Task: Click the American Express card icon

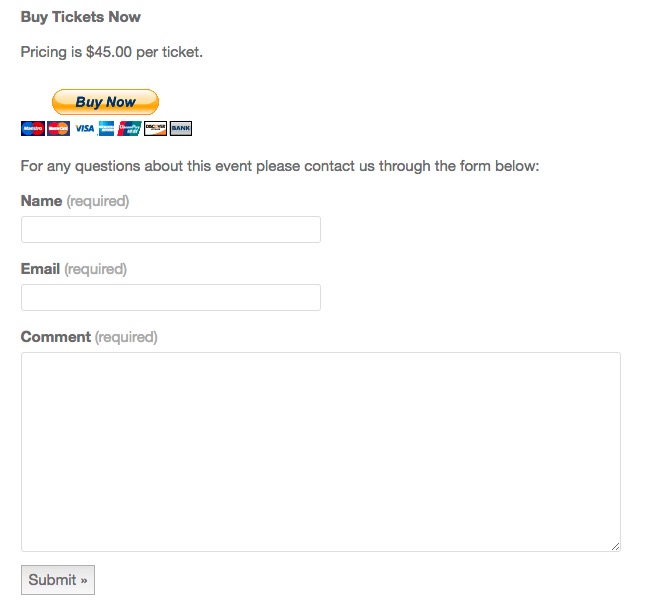Action: pyautogui.click(x=106, y=129)
